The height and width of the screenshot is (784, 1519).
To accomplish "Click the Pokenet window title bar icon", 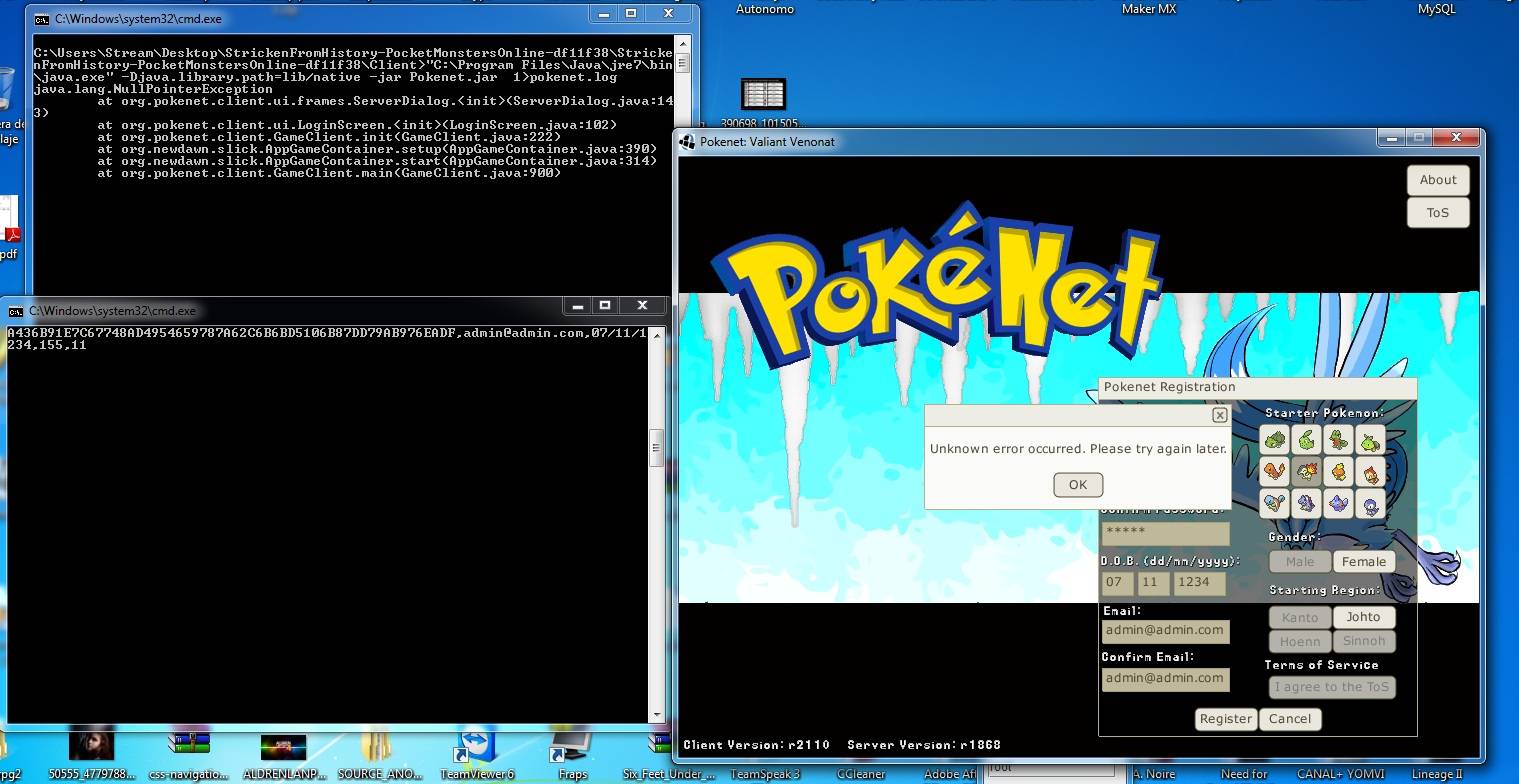I will tap(687, 141).
